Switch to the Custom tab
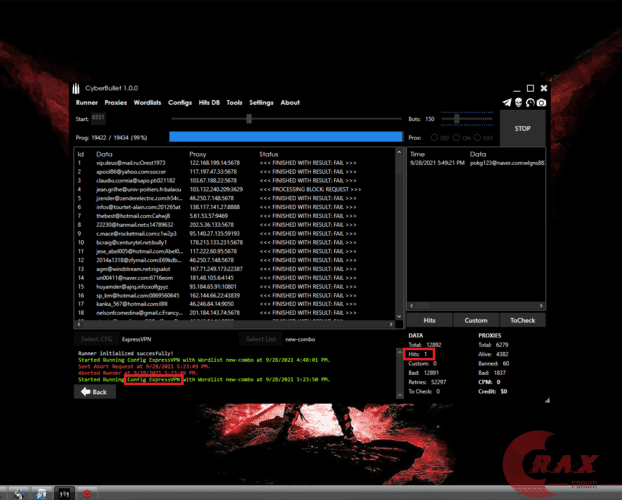Screen dimensions: 622x500 (x=476, y=320)
